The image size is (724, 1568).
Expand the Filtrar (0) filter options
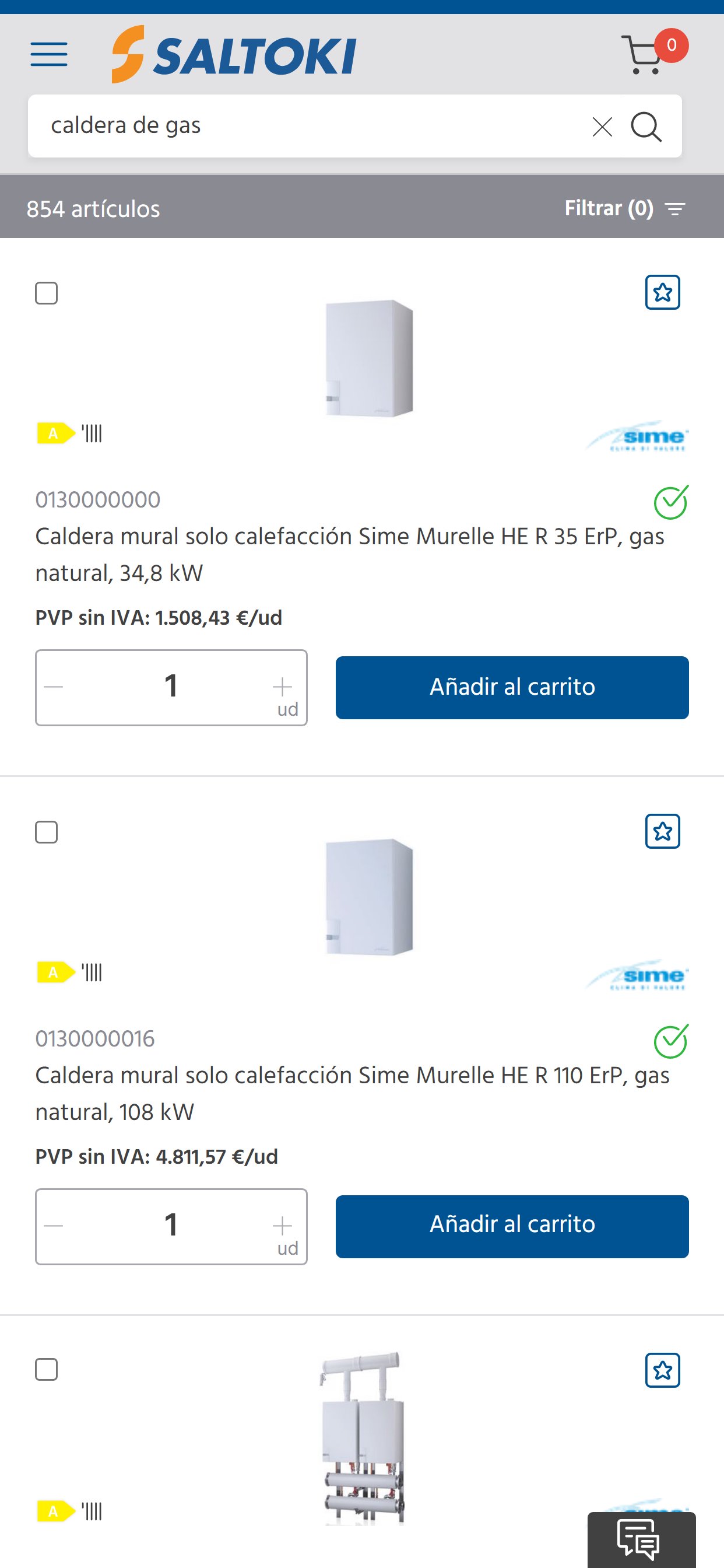tap(625, 209)
